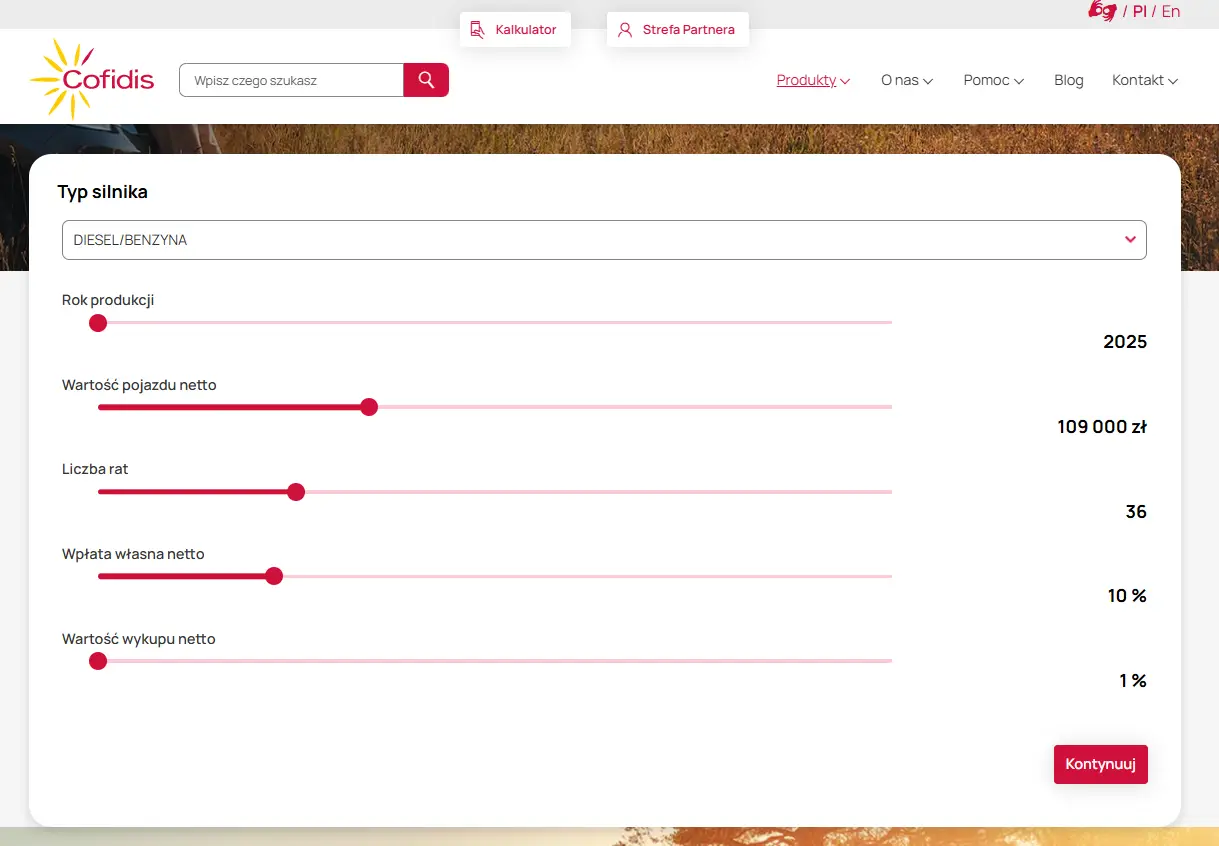Click the Cofidis sun logo
Screen dimensions: 1219x846
point(92,79)
